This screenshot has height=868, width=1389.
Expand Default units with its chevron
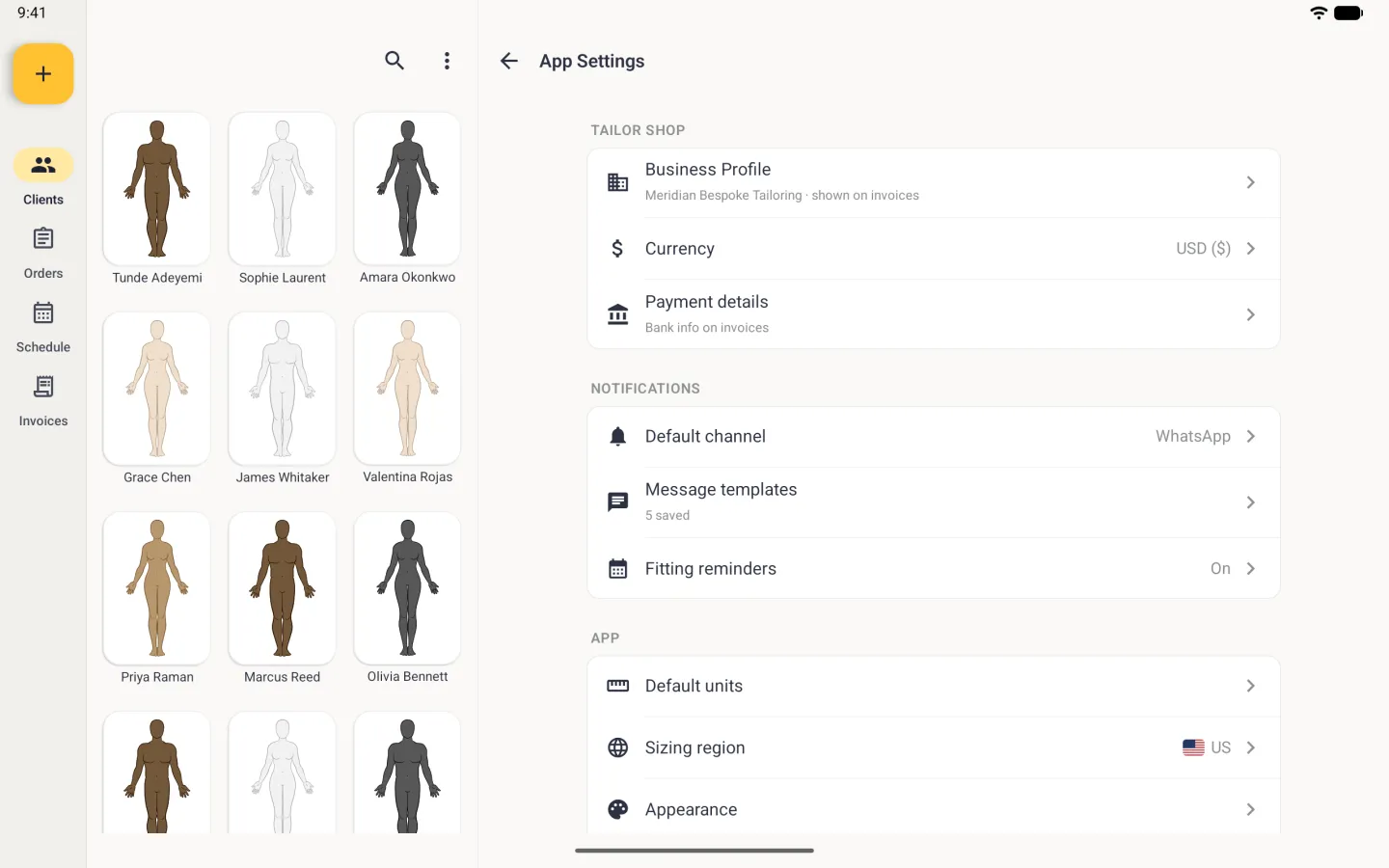point(1250,686)
